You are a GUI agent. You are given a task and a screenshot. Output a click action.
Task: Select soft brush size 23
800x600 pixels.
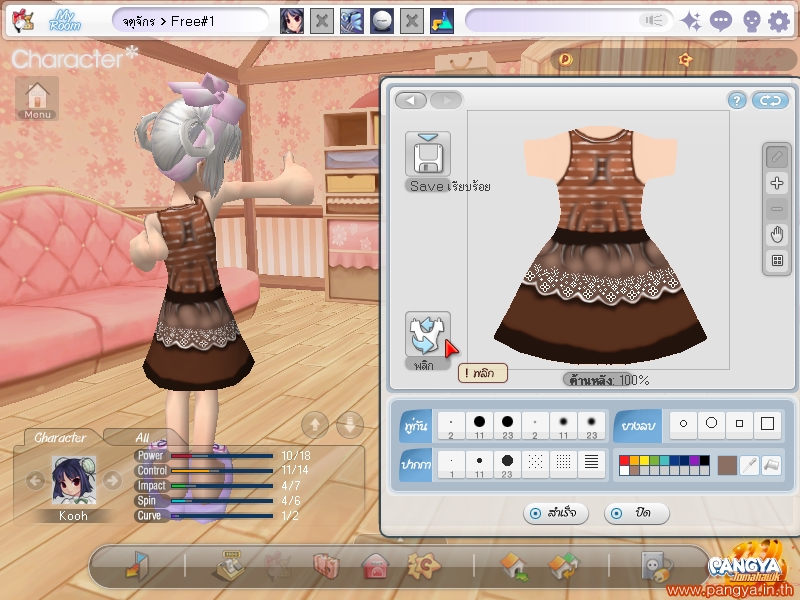(591, 426)
